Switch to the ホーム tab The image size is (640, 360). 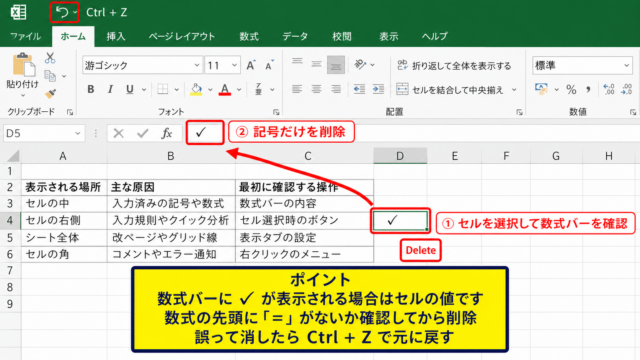73,36
